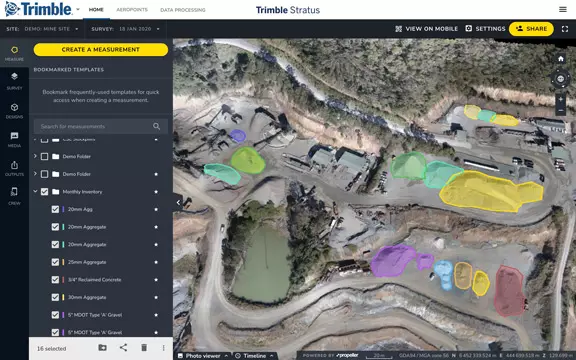Click yellow color bar of 30mm Aggregate

click(63, 298)
